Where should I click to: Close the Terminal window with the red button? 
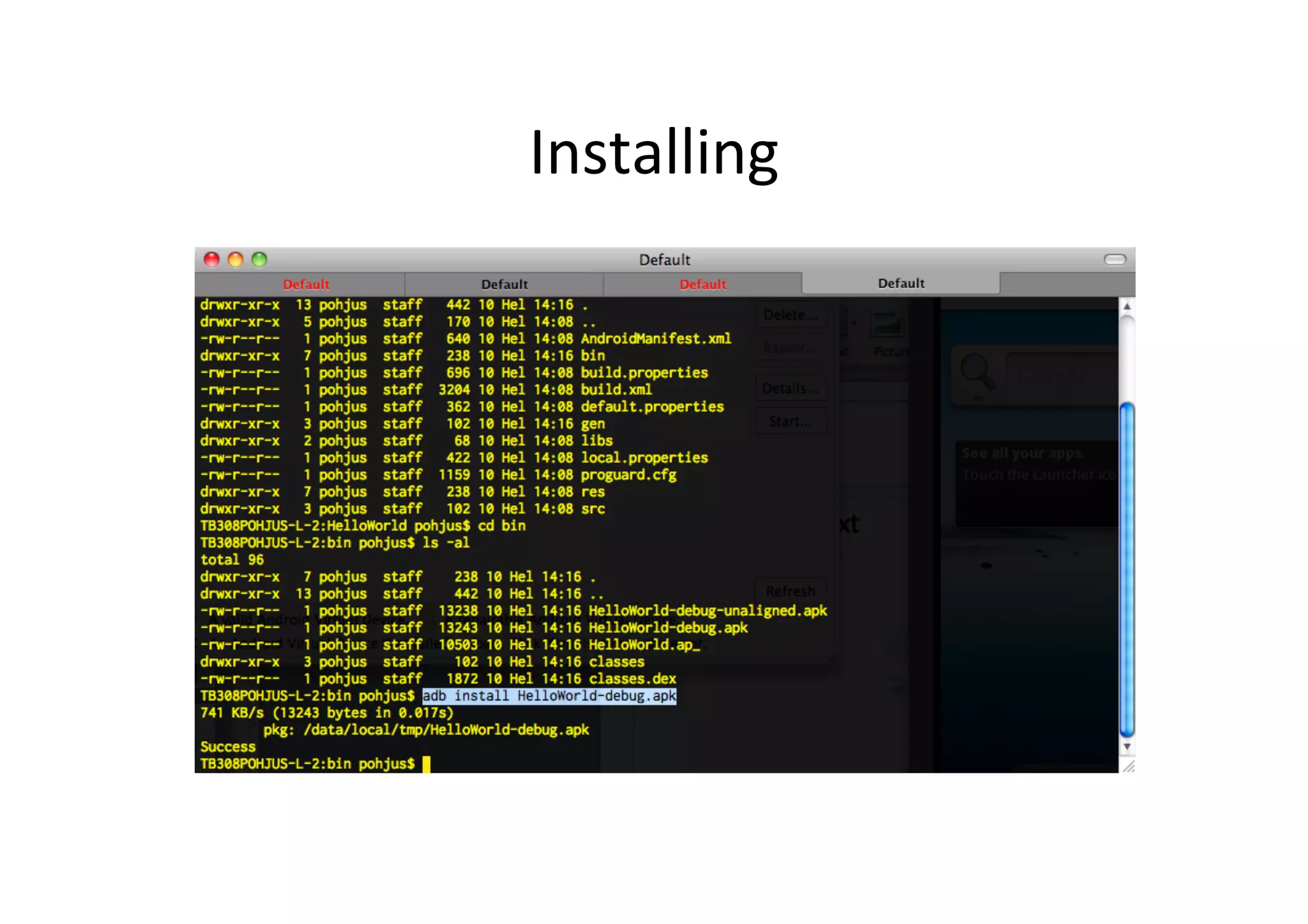[211, 259]
